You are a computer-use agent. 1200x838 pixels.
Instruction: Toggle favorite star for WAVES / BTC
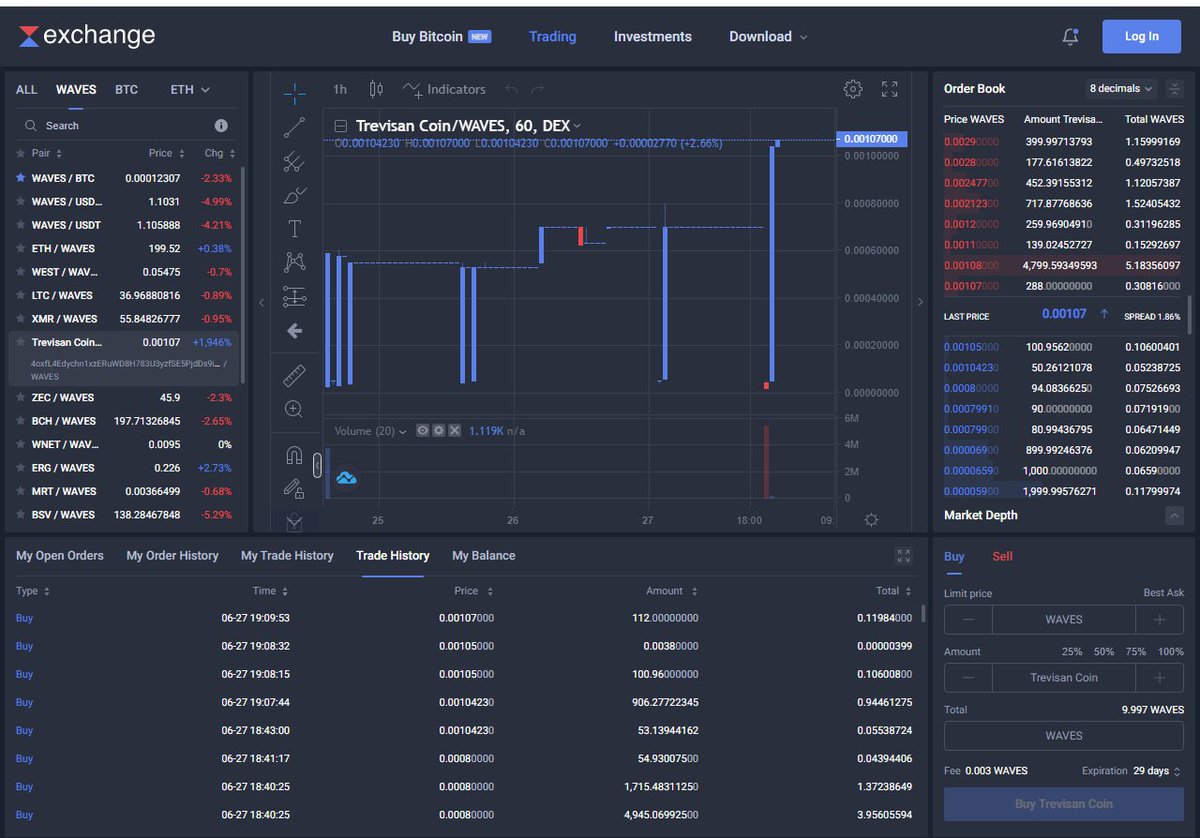[21, 178]
